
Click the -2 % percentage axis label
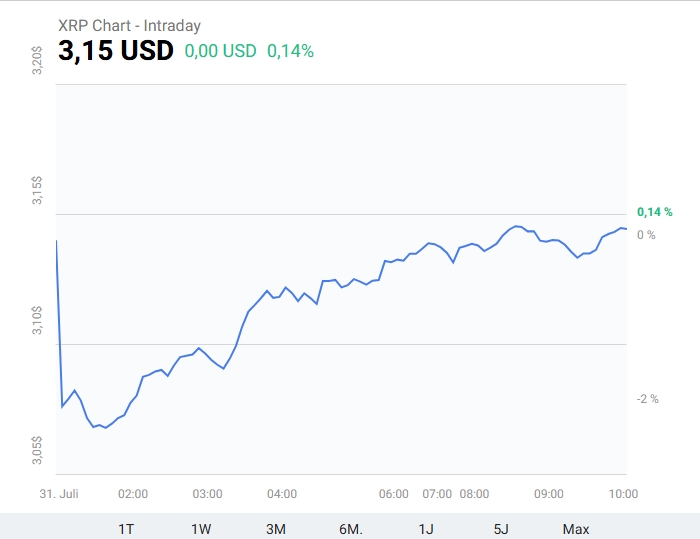pyautogui.click(x=648, y=399)
